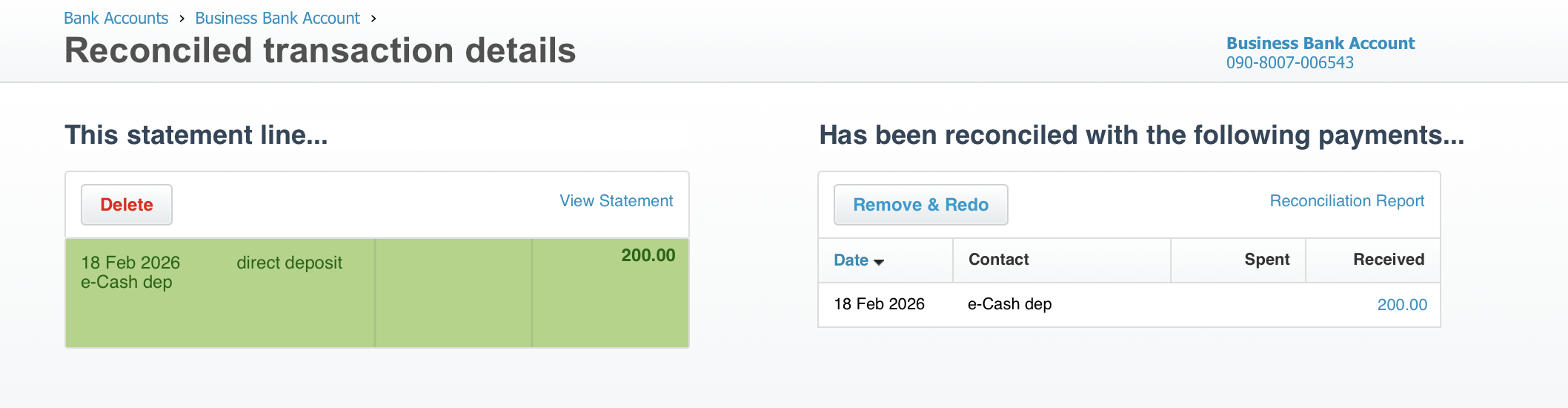Open the Bank Accounts breadcrumb link

116,19
